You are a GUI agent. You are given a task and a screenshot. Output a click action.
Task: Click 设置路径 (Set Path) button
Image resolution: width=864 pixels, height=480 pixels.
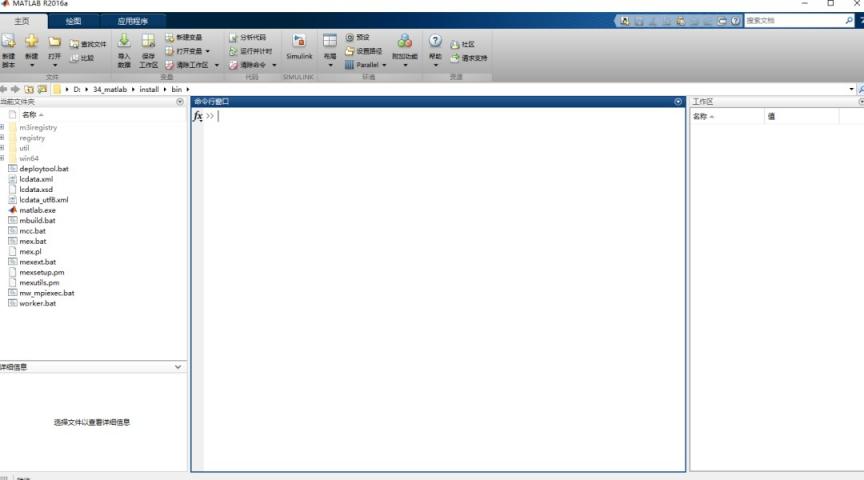point(363,51)
